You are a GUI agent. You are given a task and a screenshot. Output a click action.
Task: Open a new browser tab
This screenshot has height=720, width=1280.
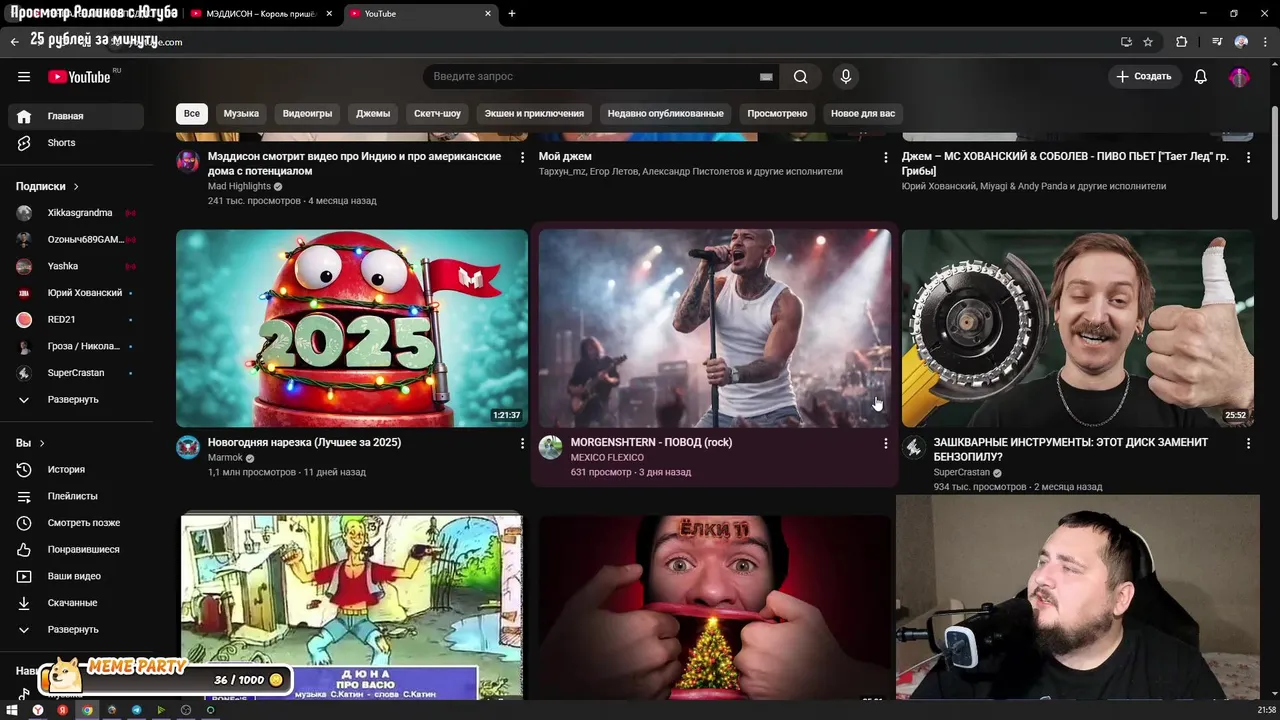pyautogui.click(x=512, y=14)
